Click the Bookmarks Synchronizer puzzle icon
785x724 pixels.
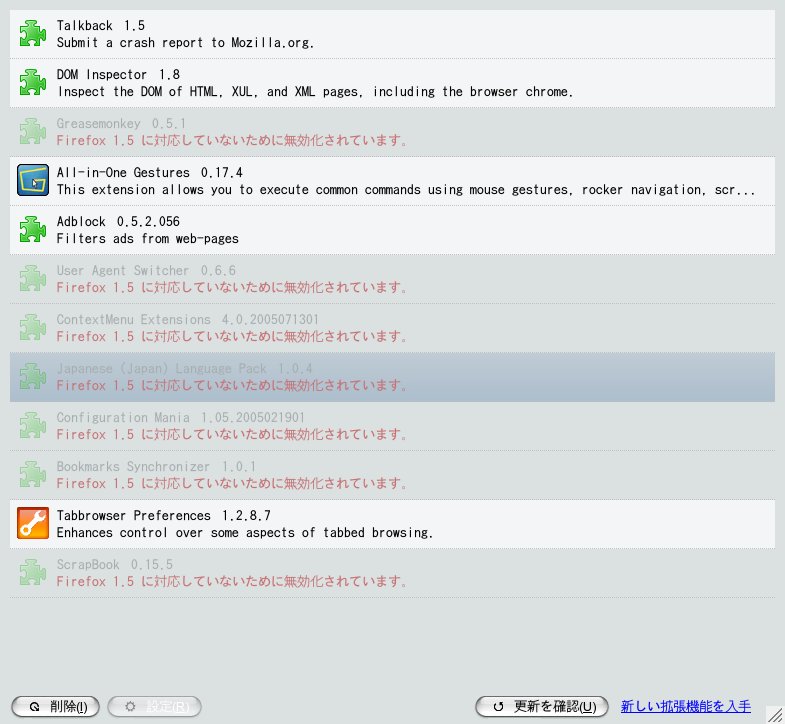tap(33, 475)
